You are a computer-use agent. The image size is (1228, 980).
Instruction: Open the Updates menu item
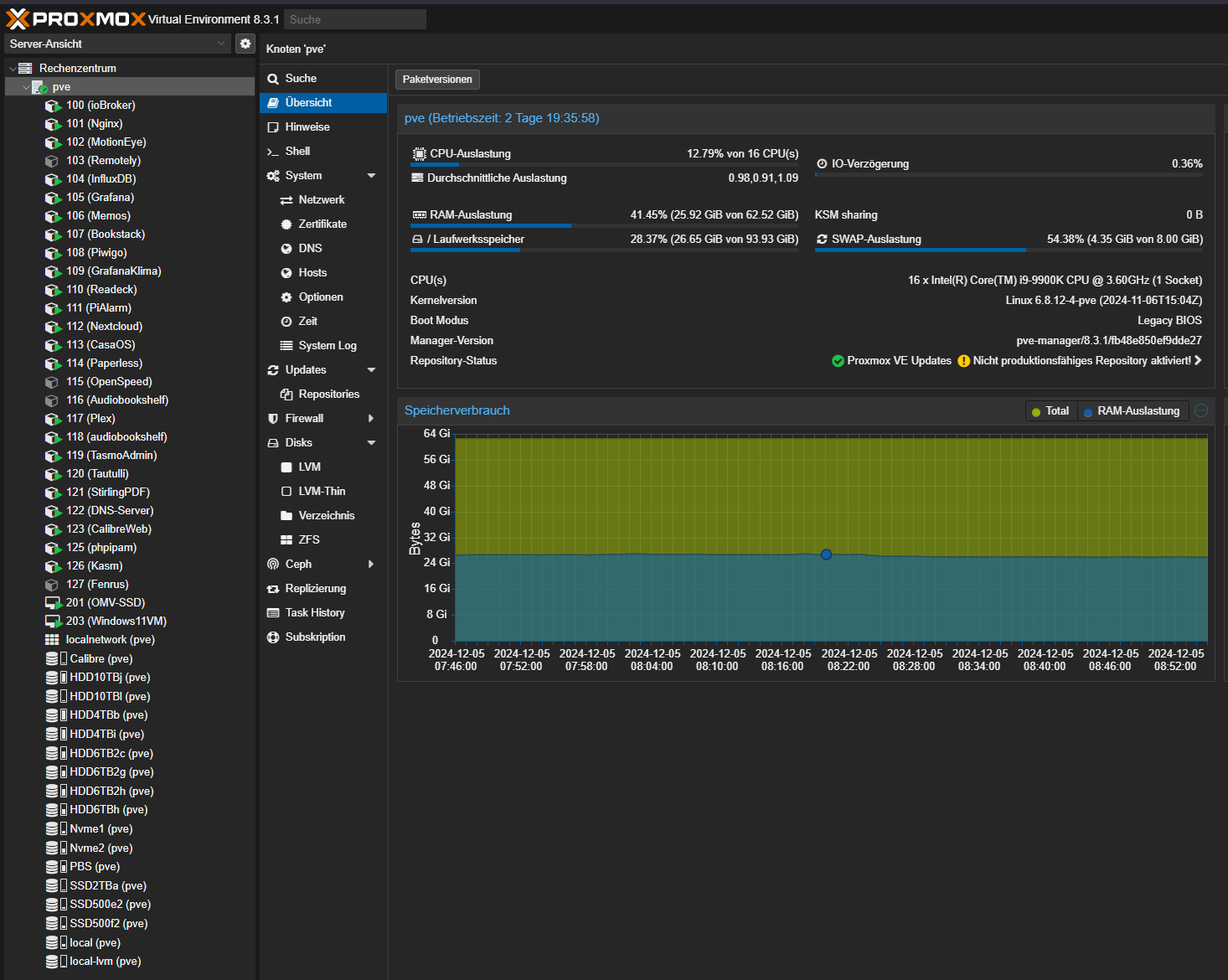click(323, 369)
